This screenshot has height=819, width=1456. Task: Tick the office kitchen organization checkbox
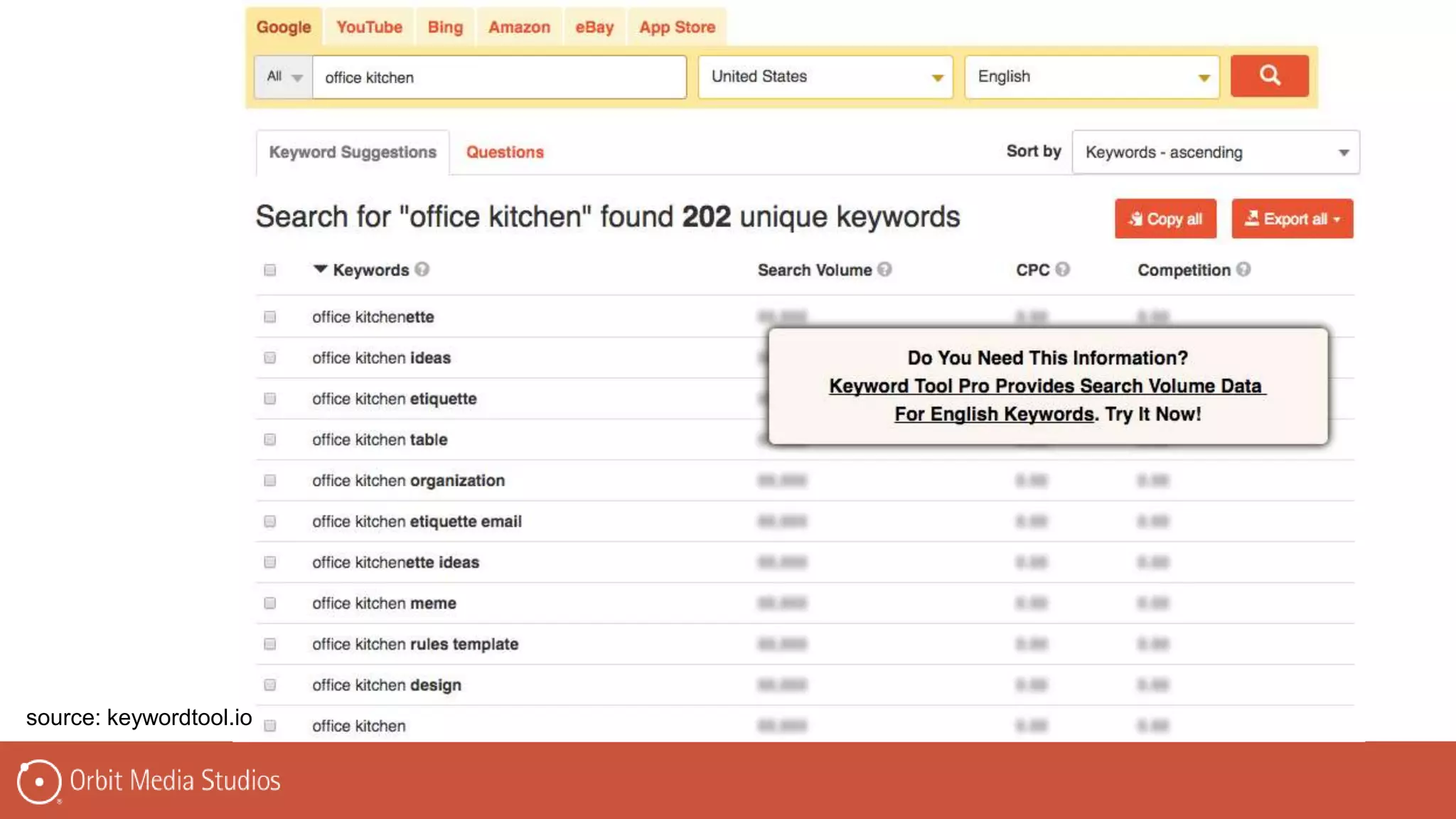point(270,481)
